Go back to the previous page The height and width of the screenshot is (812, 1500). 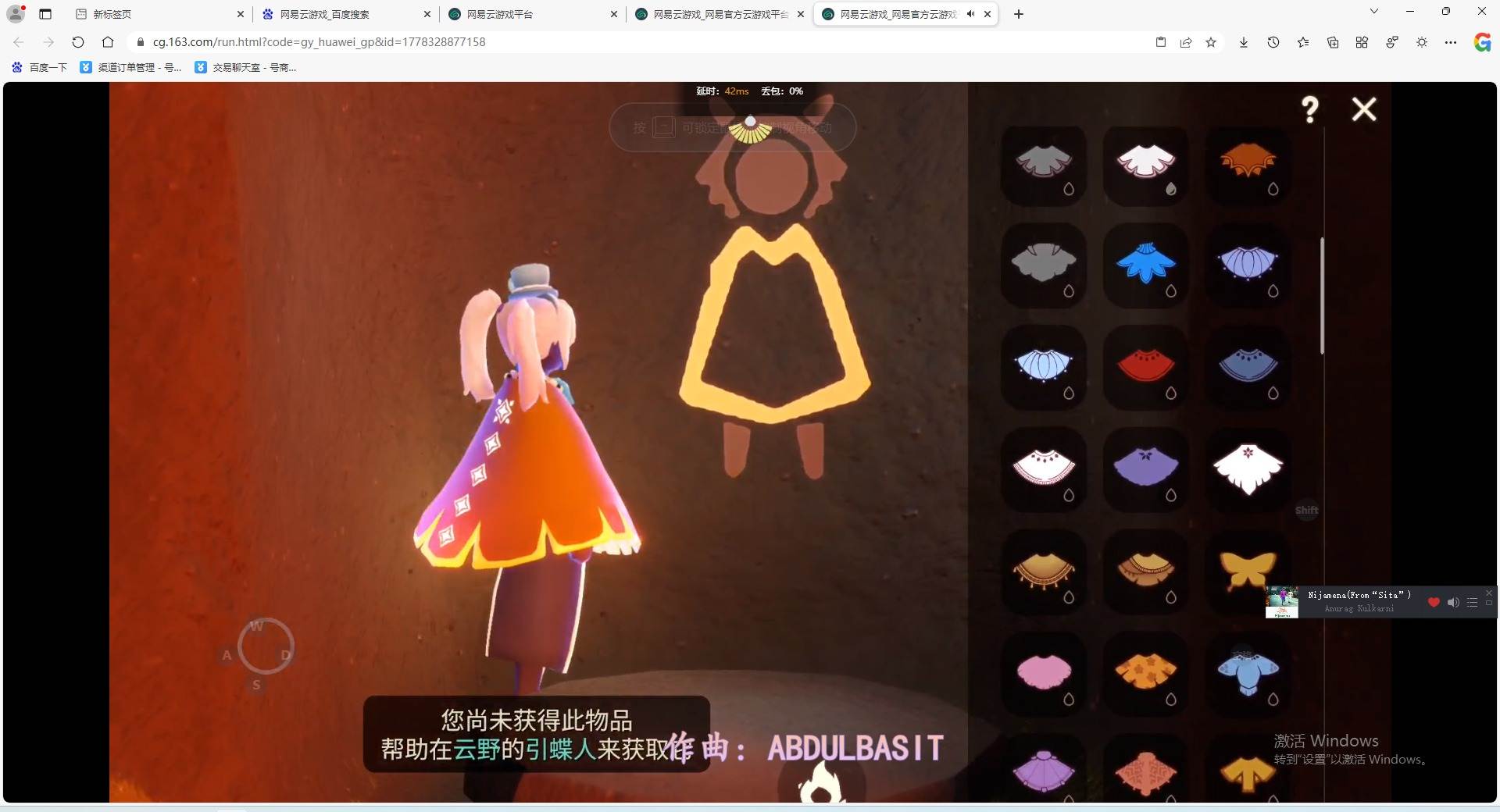(x=19, y=42)
